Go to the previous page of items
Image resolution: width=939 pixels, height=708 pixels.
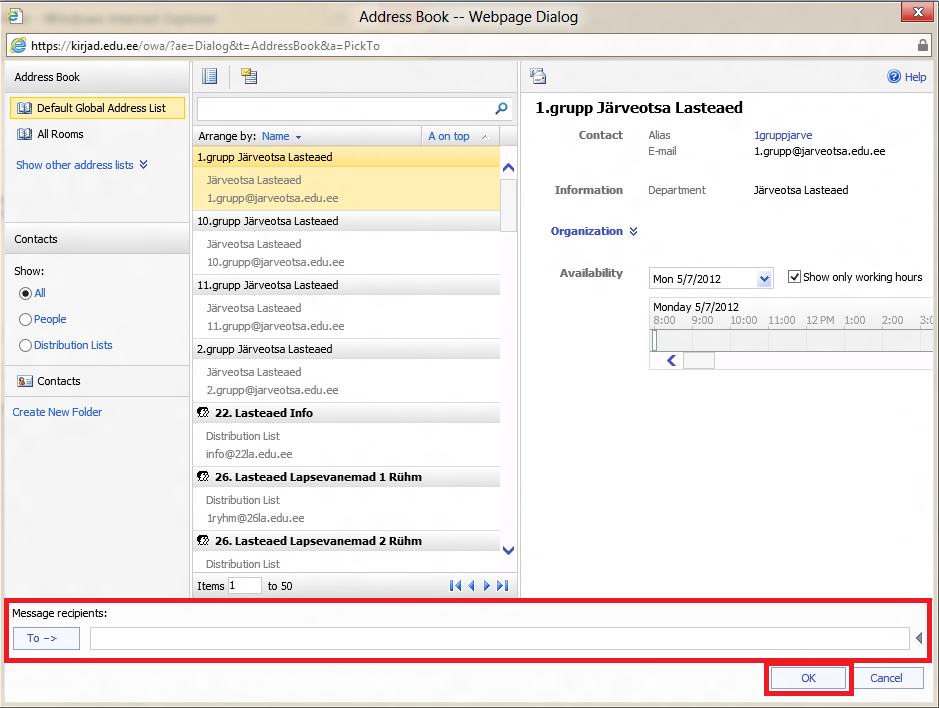pos(471,586)
